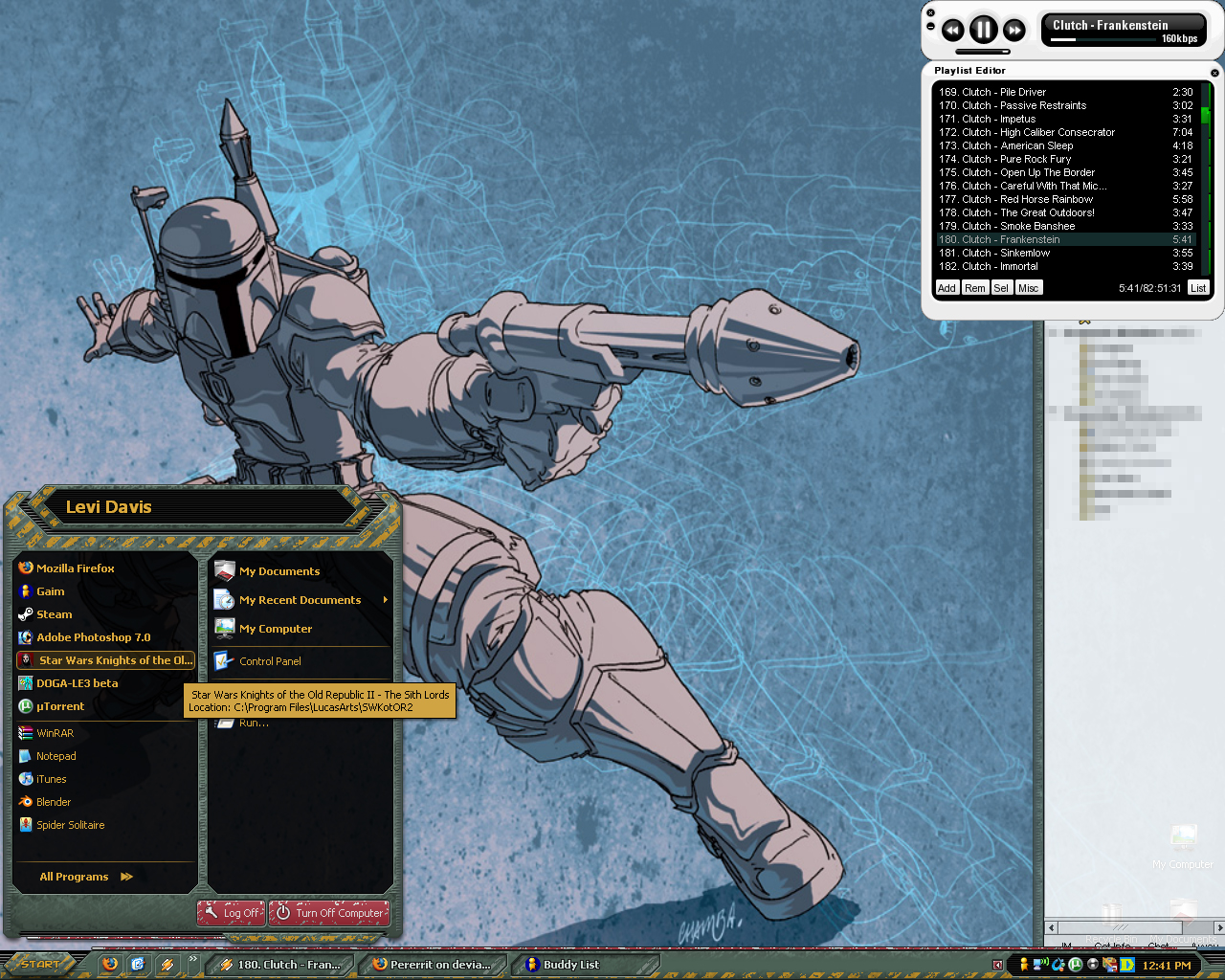Switch to Winamp 180. Clutch taskbar item
Image resolution: width=1225 pixels, height=980 pixels.
point(280,965)
